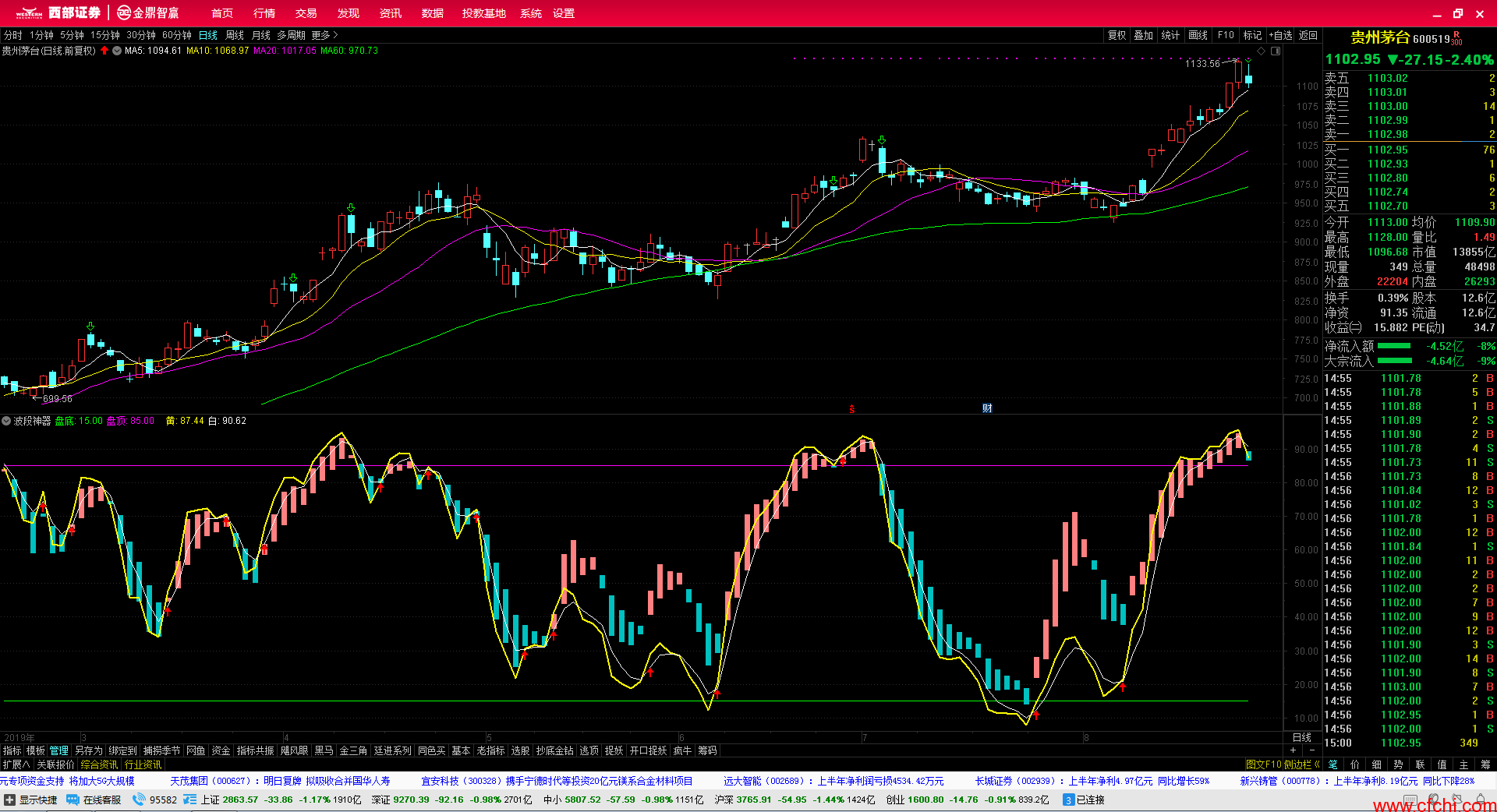Select the 30分钟 period

(141, 35)
